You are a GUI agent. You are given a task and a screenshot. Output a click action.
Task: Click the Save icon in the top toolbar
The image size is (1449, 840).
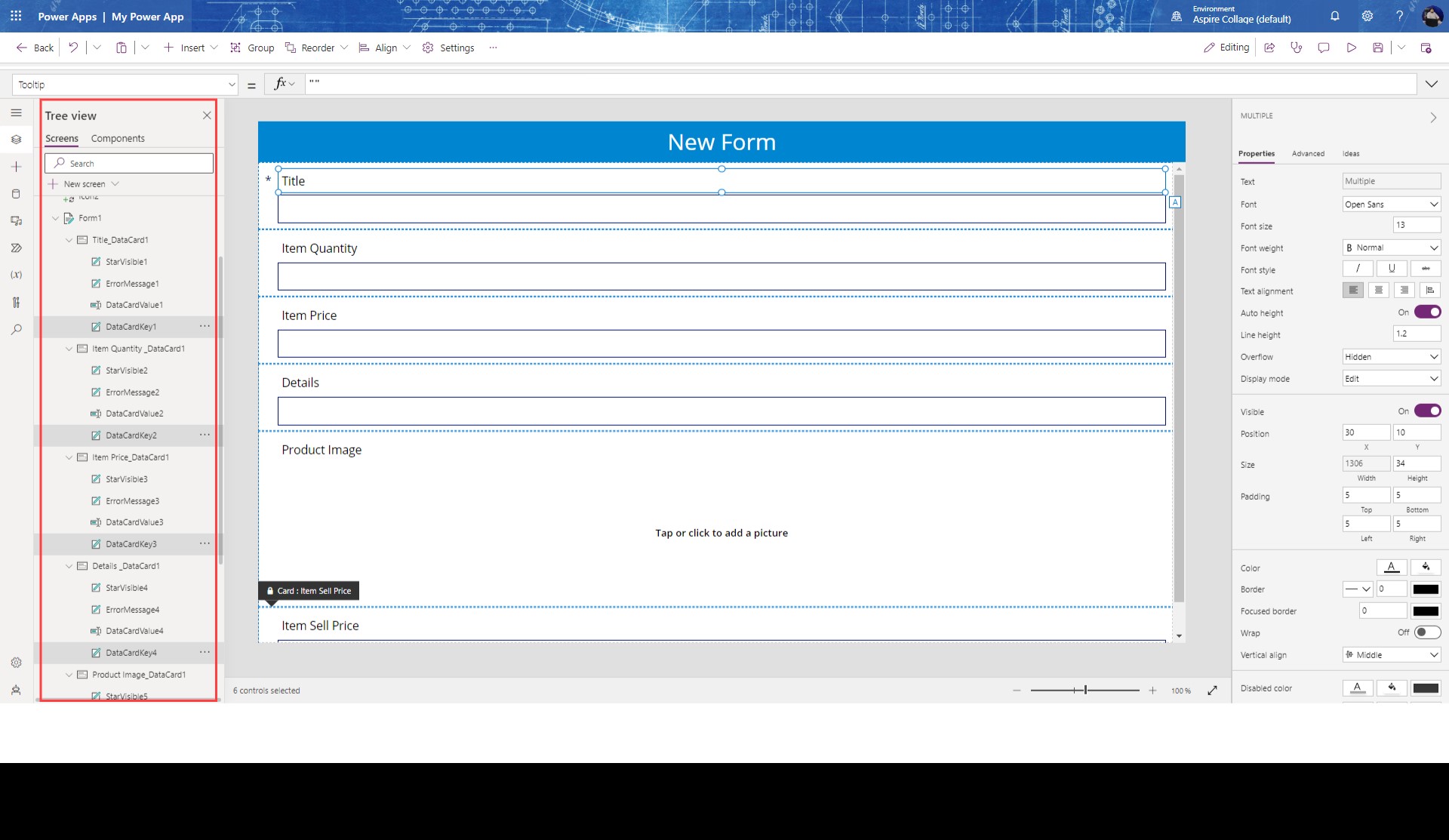tap(1380, 48)
